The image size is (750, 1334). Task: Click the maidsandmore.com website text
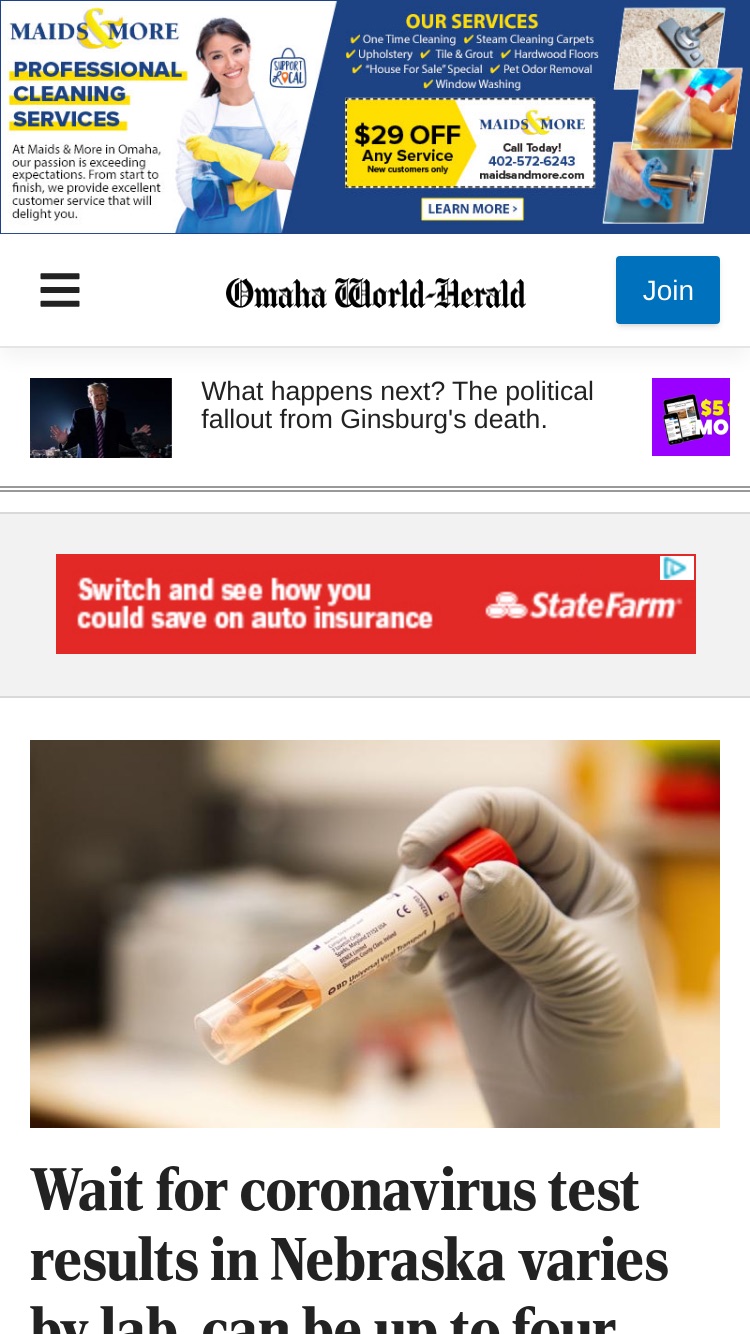pos(532,175)
